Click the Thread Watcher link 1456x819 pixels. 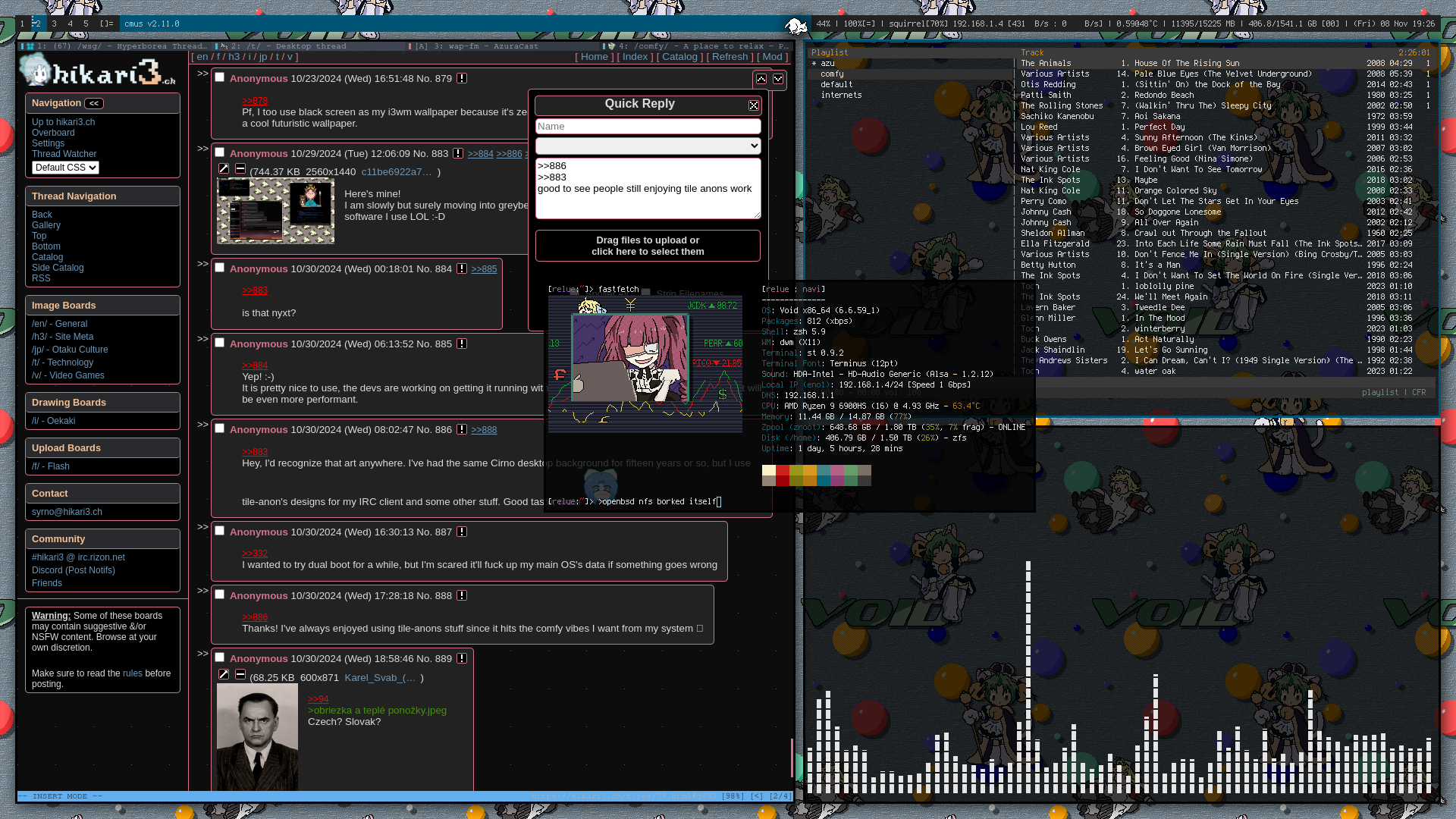click(x=64, y=154)
